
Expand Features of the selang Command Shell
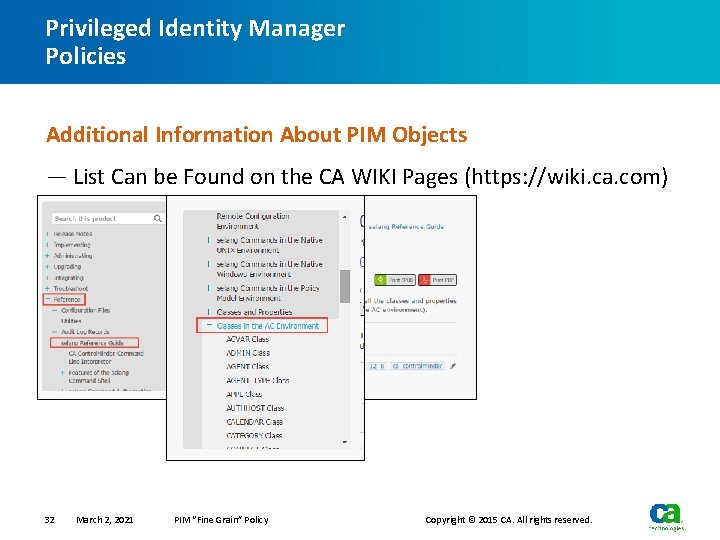coord(62,373)
